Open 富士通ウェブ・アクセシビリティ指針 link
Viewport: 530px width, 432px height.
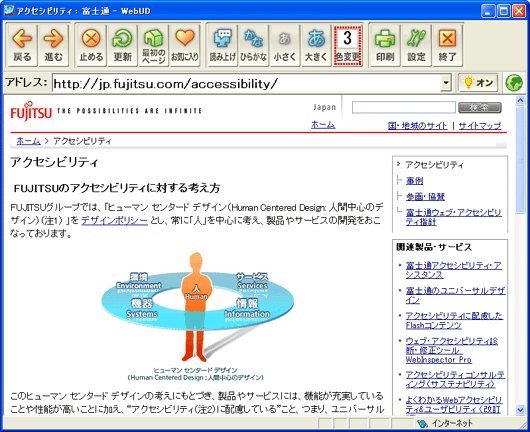coord(454,217)
